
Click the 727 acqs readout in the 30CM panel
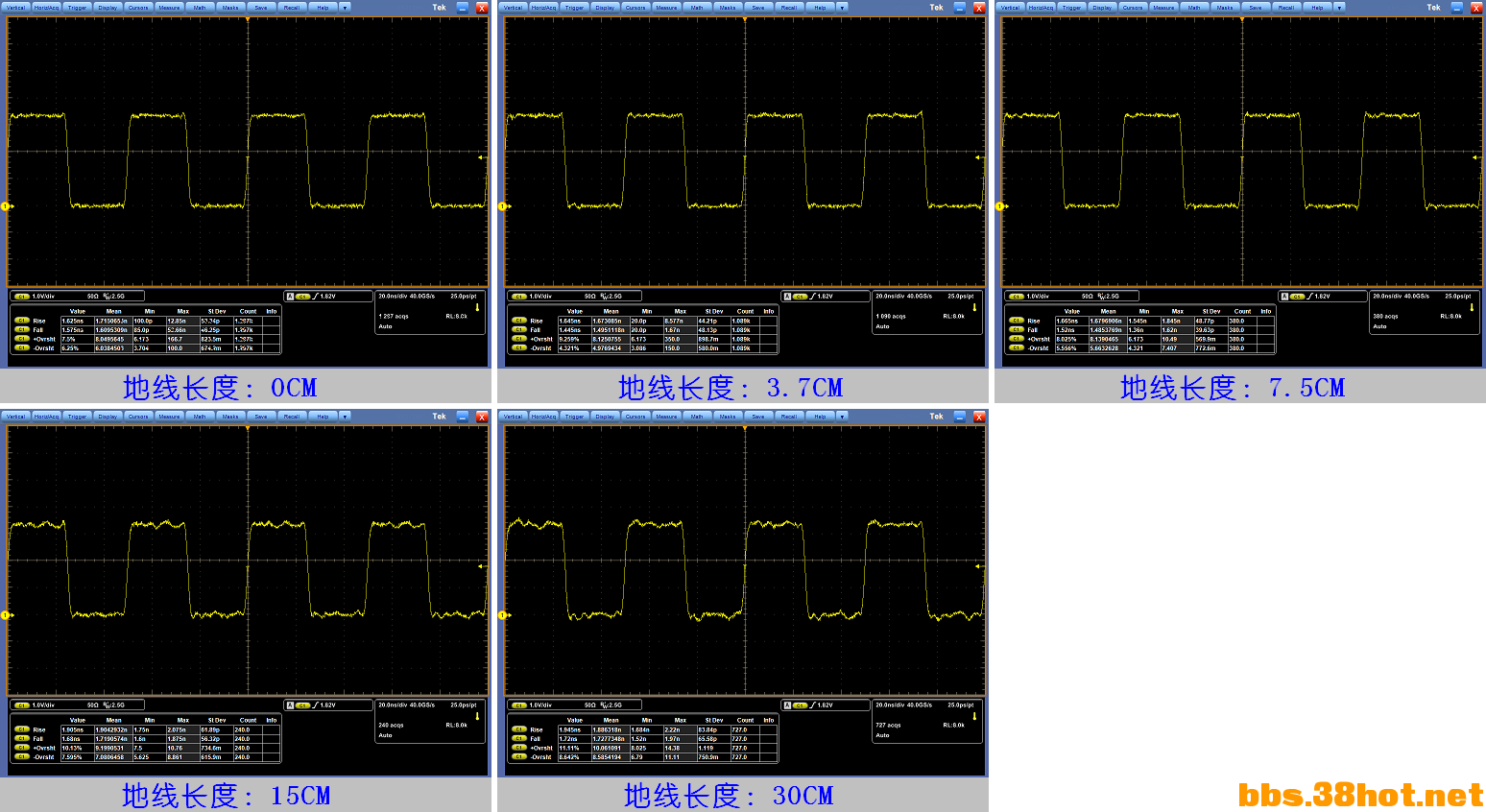[x=888, y=726]
